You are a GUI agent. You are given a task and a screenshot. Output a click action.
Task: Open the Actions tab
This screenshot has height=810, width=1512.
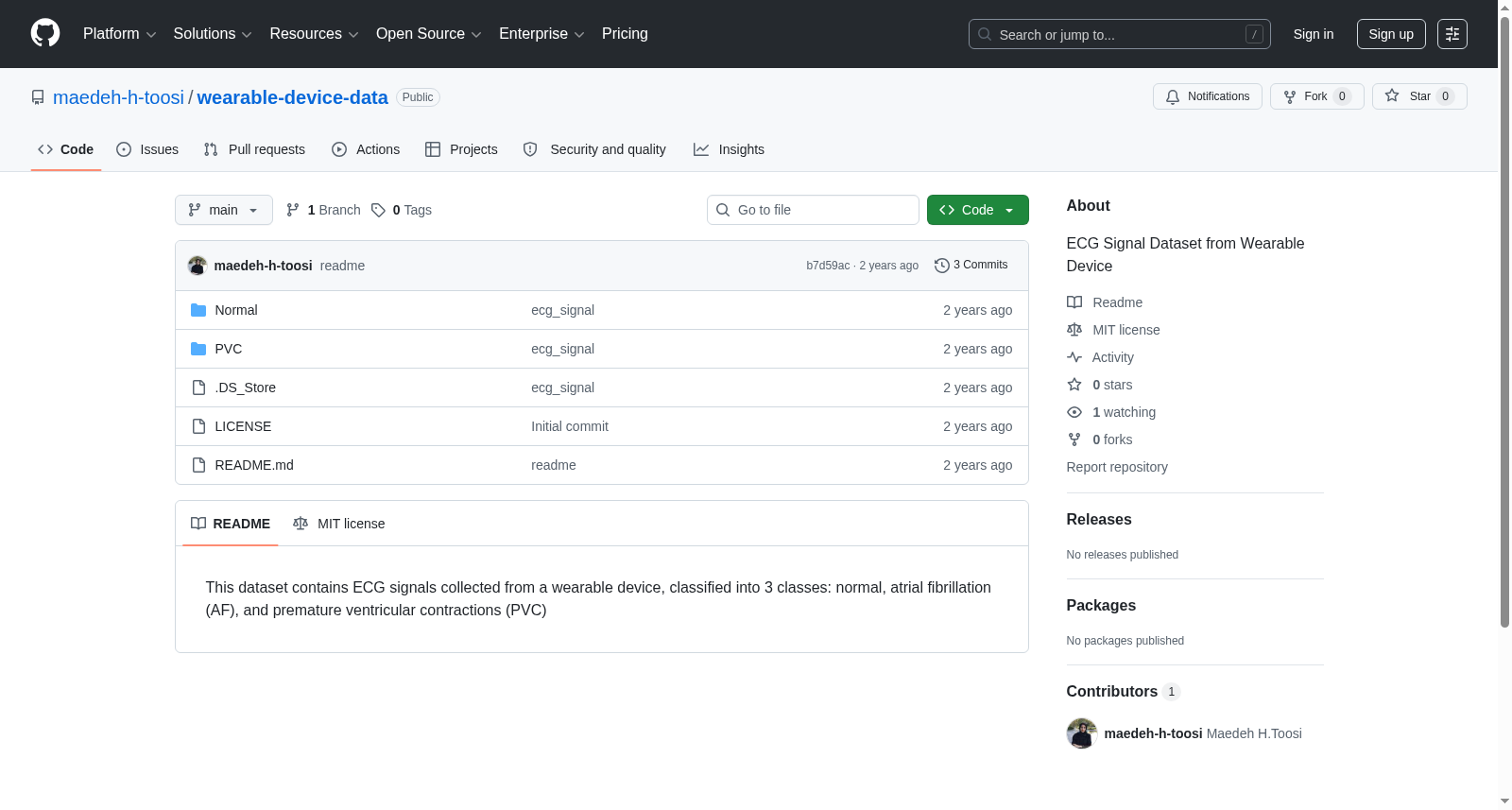pos(366,149)
